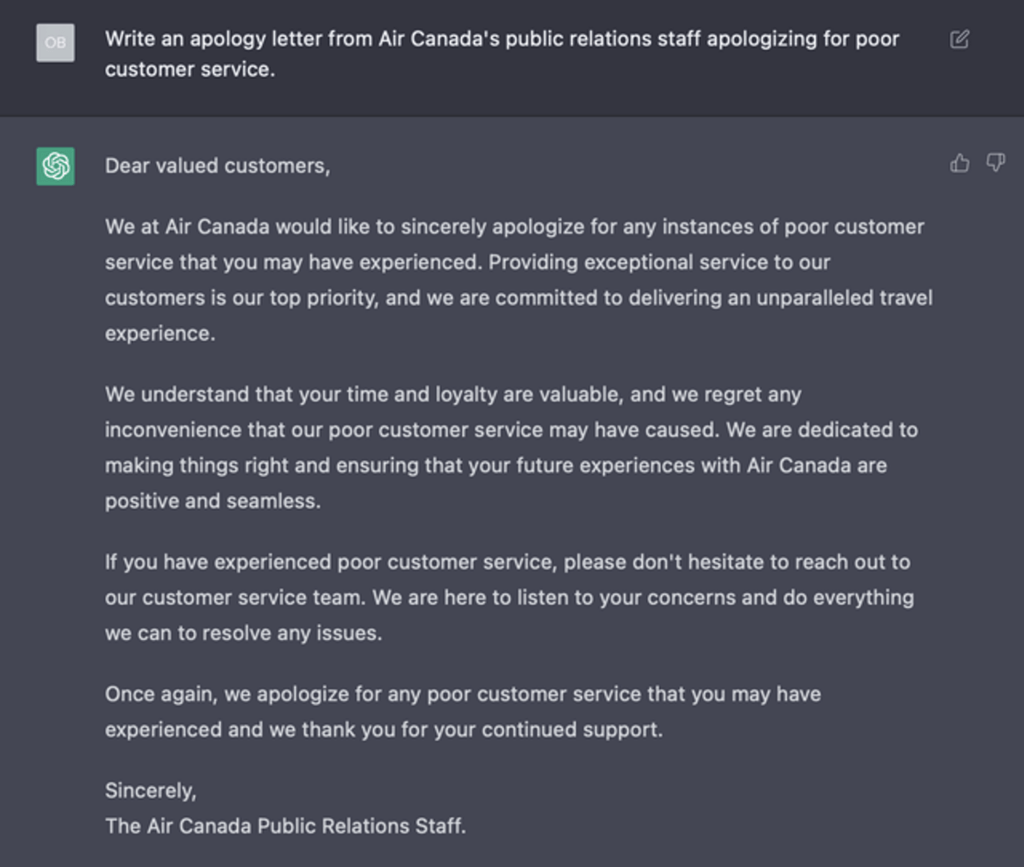Click the signature "The Air Canada Public Relations Staff."
The width and height of the screenshot is (1024, 867).
point(285,826)
